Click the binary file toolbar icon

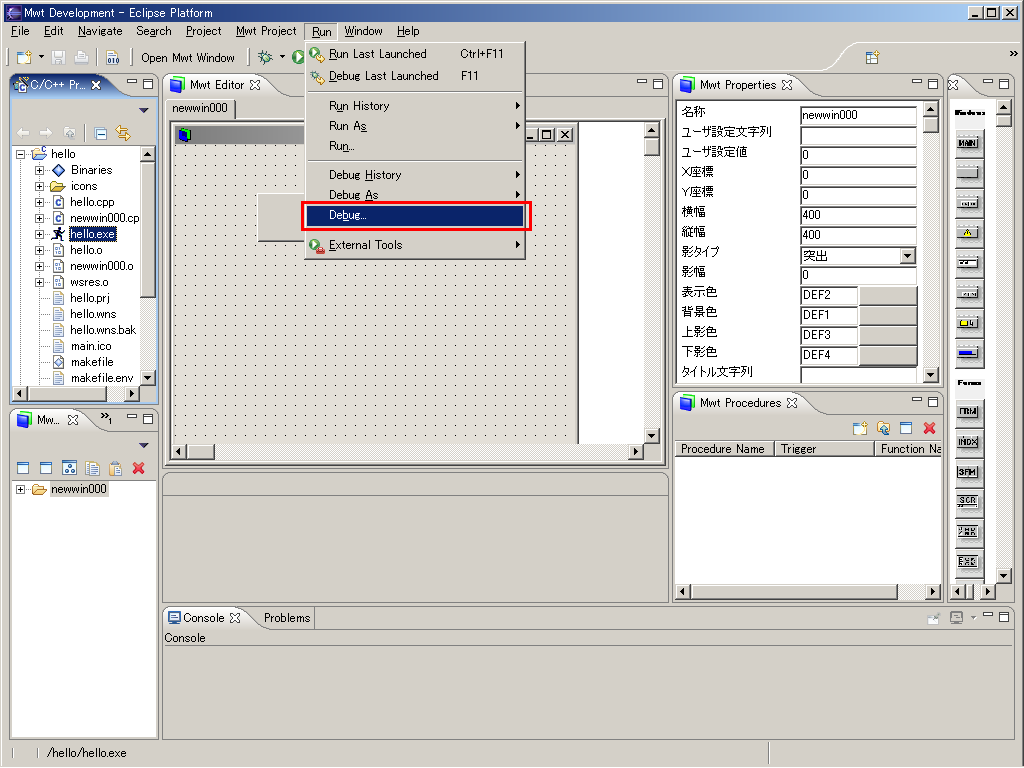click(112, 57)
